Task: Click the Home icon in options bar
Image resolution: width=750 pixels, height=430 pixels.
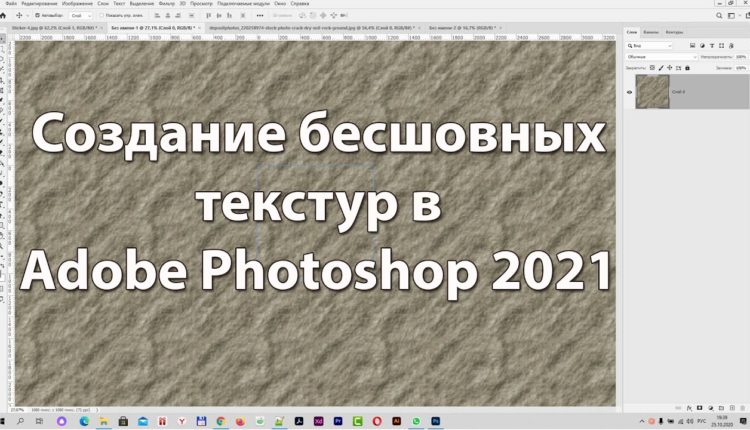Action: pos(3,16)
